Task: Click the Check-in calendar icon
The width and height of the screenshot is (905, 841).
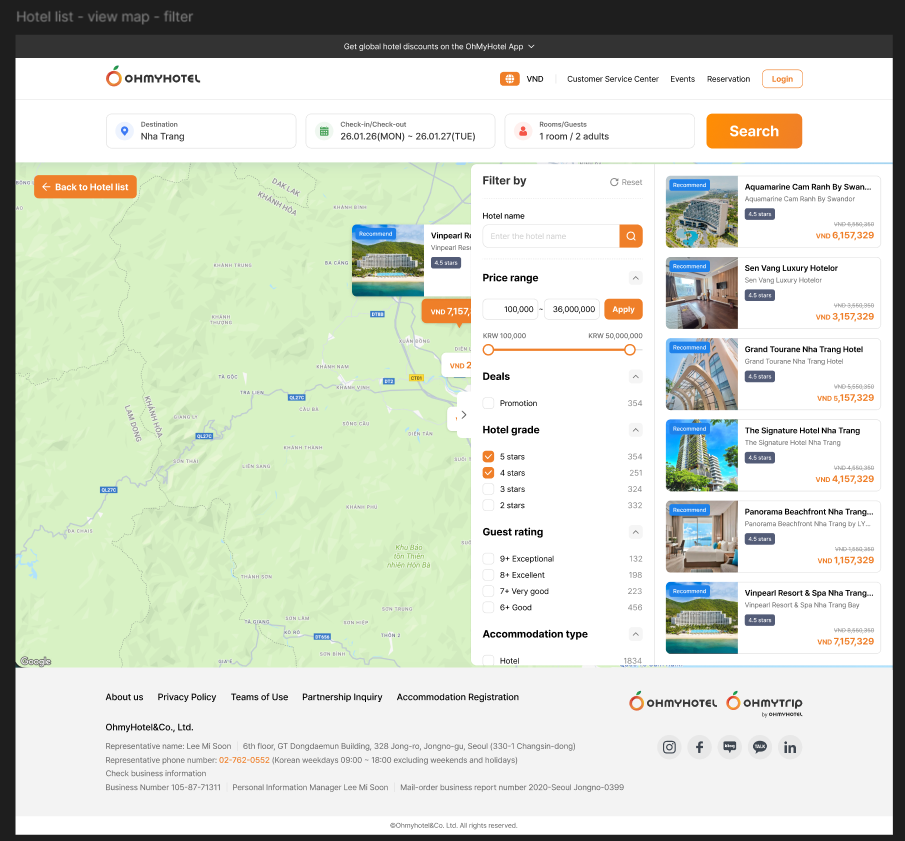Action: [x=324, y=131]
